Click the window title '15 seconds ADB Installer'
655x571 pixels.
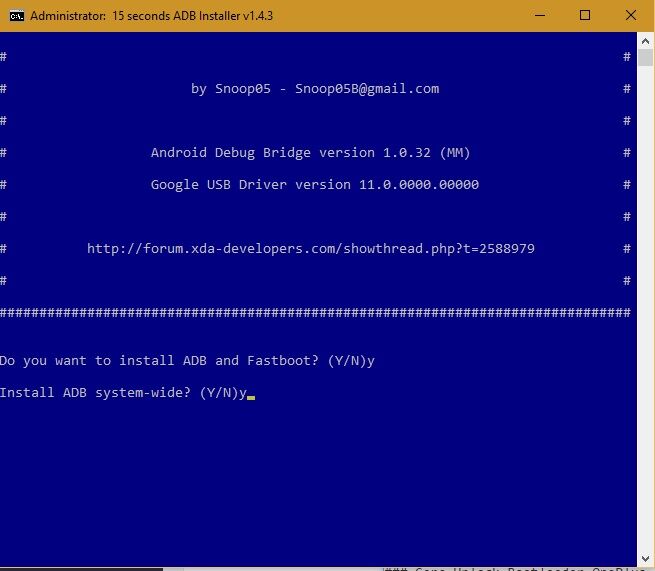151,16
